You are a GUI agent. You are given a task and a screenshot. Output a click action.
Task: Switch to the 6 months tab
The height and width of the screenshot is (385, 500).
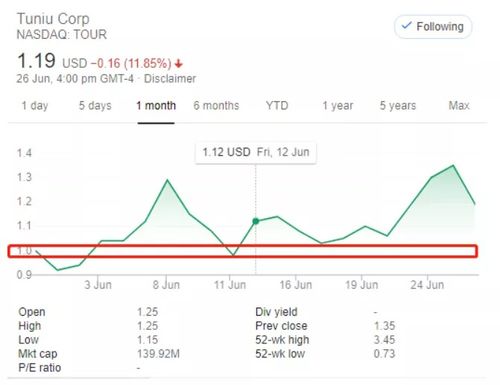[x=216, y=106]
